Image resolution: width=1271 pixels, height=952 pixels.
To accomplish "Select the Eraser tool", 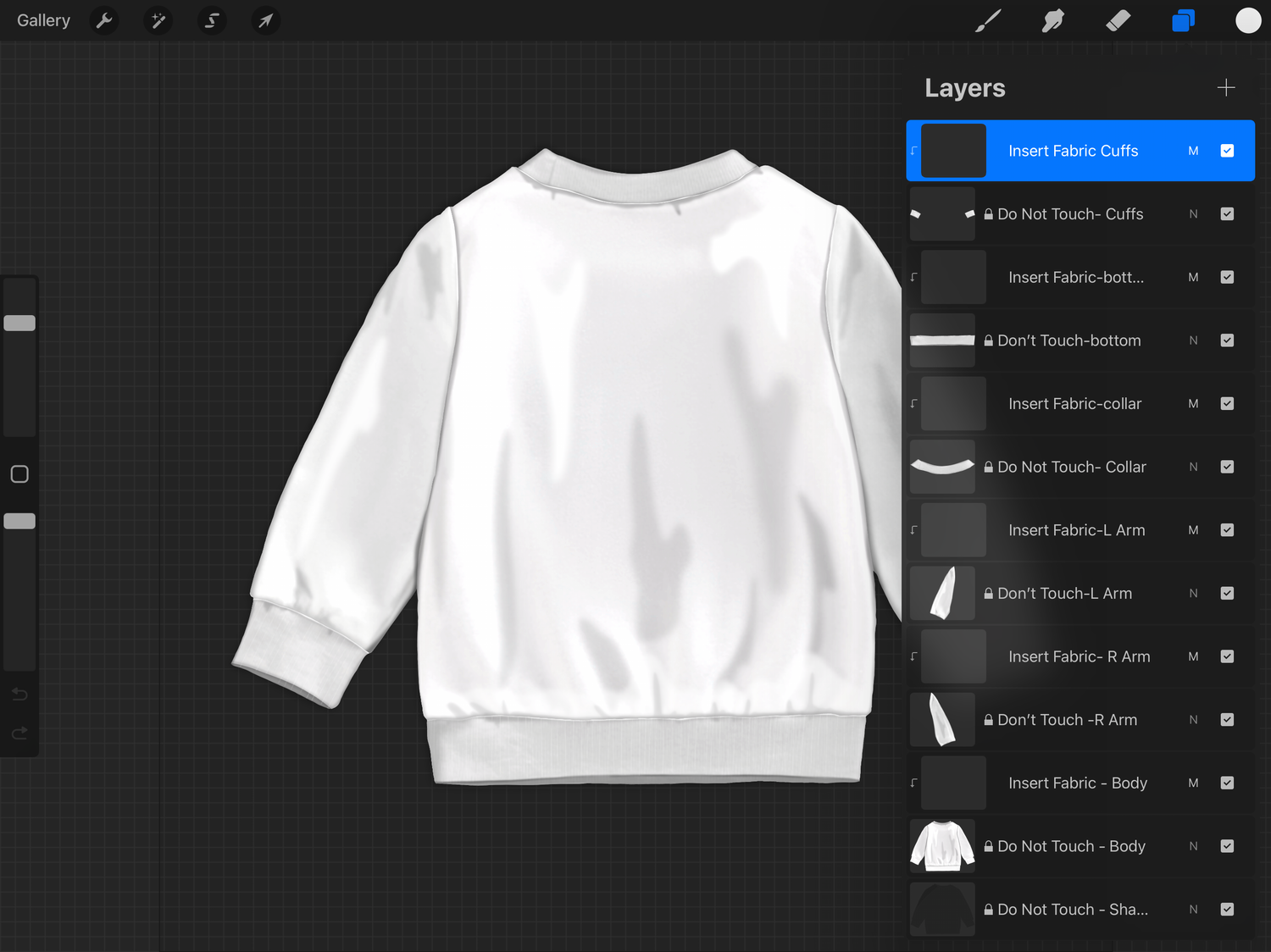I will 1118,20.
